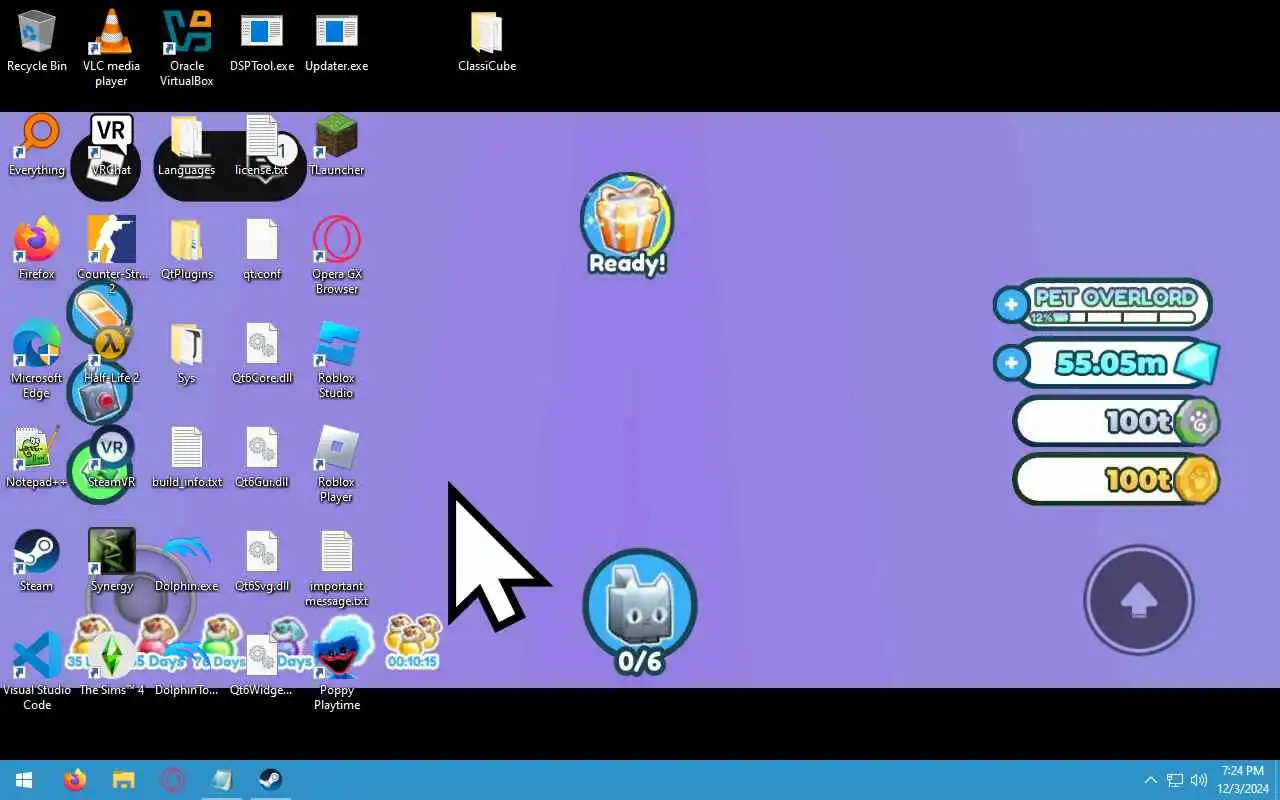Open the Windows Start menu
Image resolution: width=1280 pixels, height=800 pixels.
click(24, 780)
